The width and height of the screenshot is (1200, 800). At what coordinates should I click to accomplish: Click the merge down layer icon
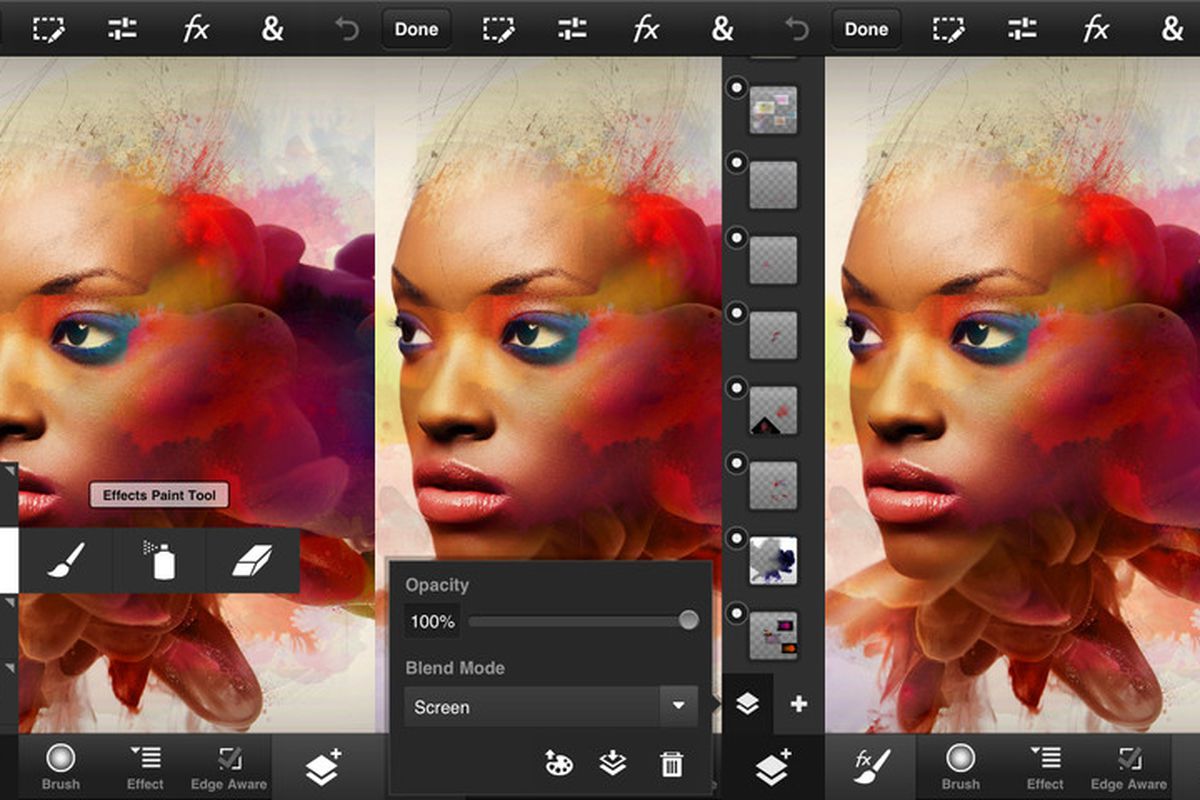point(613,765)
